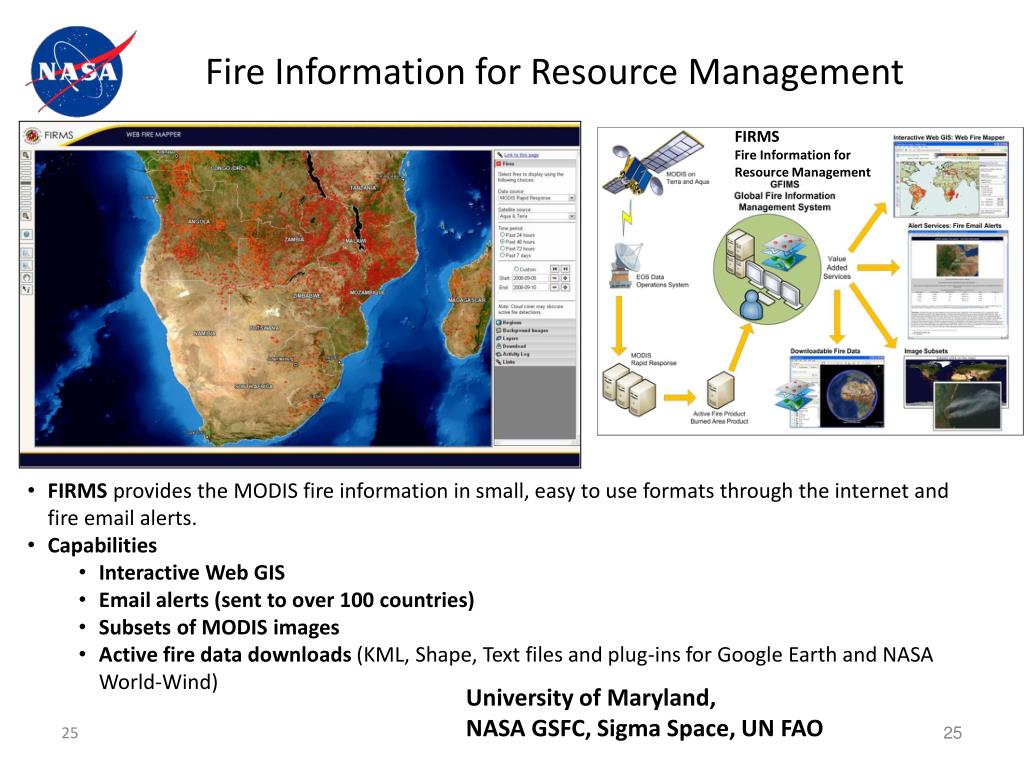Click the WEB FIRE MAPPER header title
This screenshot has width=1024, height=768.
(x=153, y=135)
